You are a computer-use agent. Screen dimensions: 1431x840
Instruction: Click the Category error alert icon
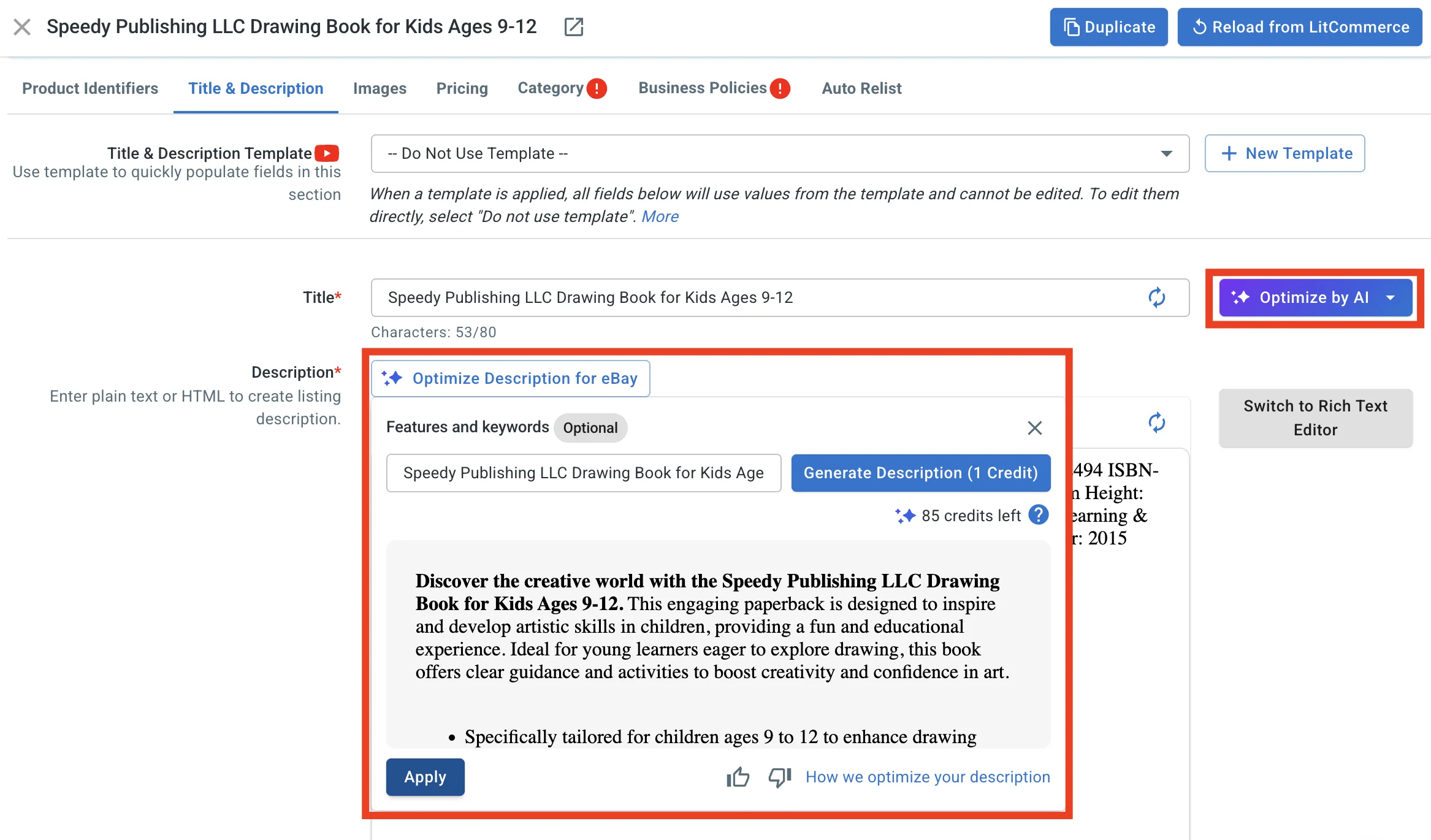[x=596, y=88]
